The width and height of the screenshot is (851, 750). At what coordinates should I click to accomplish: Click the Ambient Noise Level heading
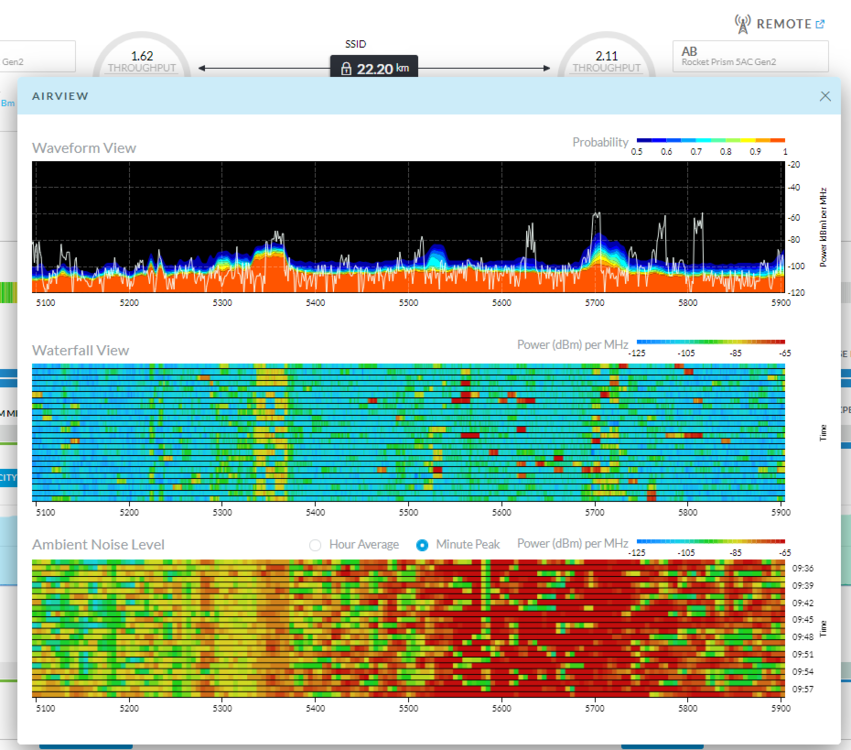tap(98, 545)
